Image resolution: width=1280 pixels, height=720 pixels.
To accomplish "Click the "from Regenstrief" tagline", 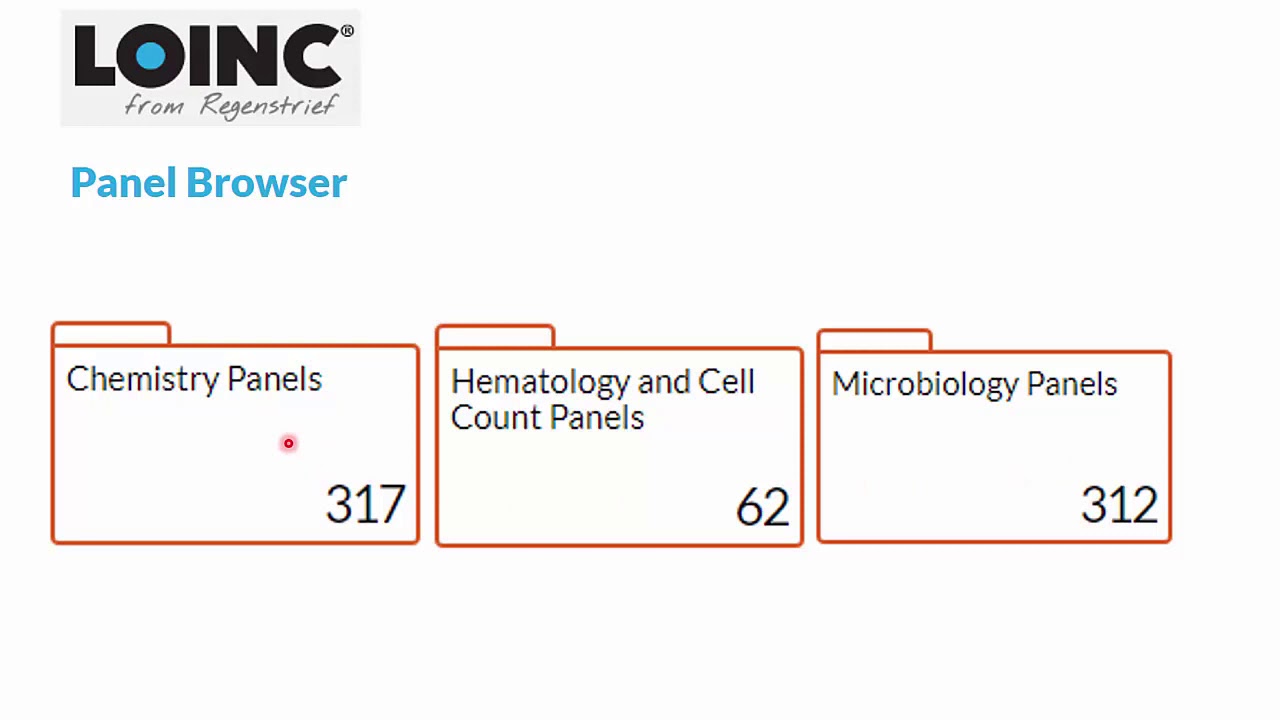I will point(230,105).
